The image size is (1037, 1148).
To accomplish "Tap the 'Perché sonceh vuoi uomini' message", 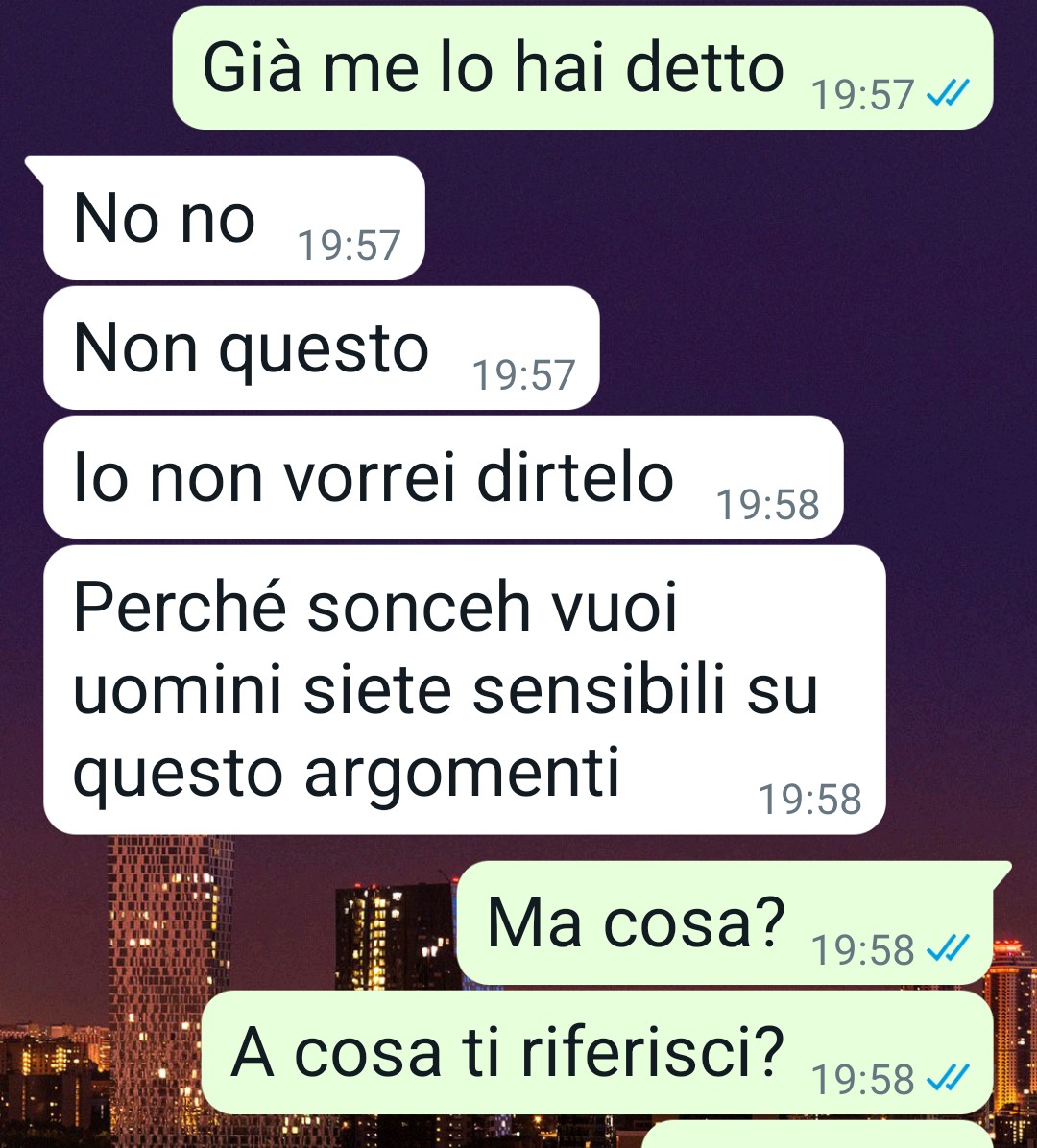I will pyautogui.click(x=465, y=690).
